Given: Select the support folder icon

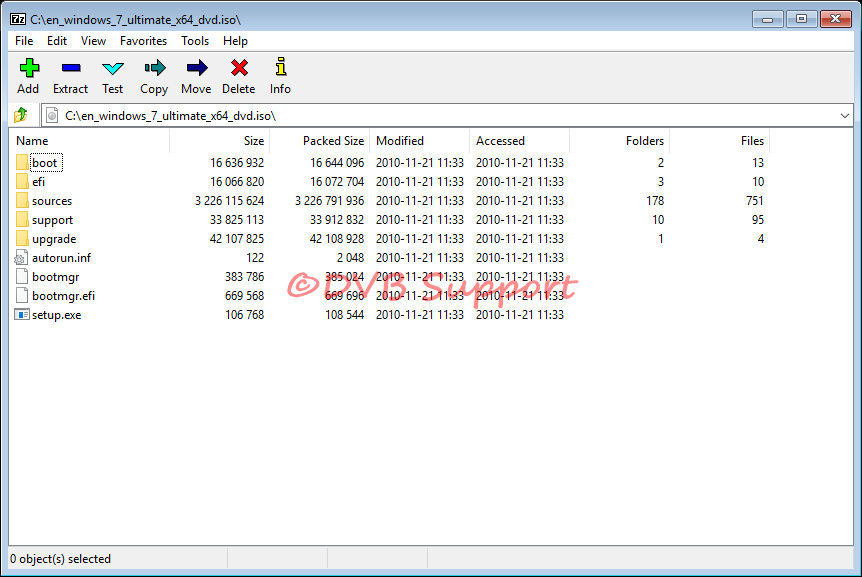Looking at the screenshot, I should click(x=22, y=219).
